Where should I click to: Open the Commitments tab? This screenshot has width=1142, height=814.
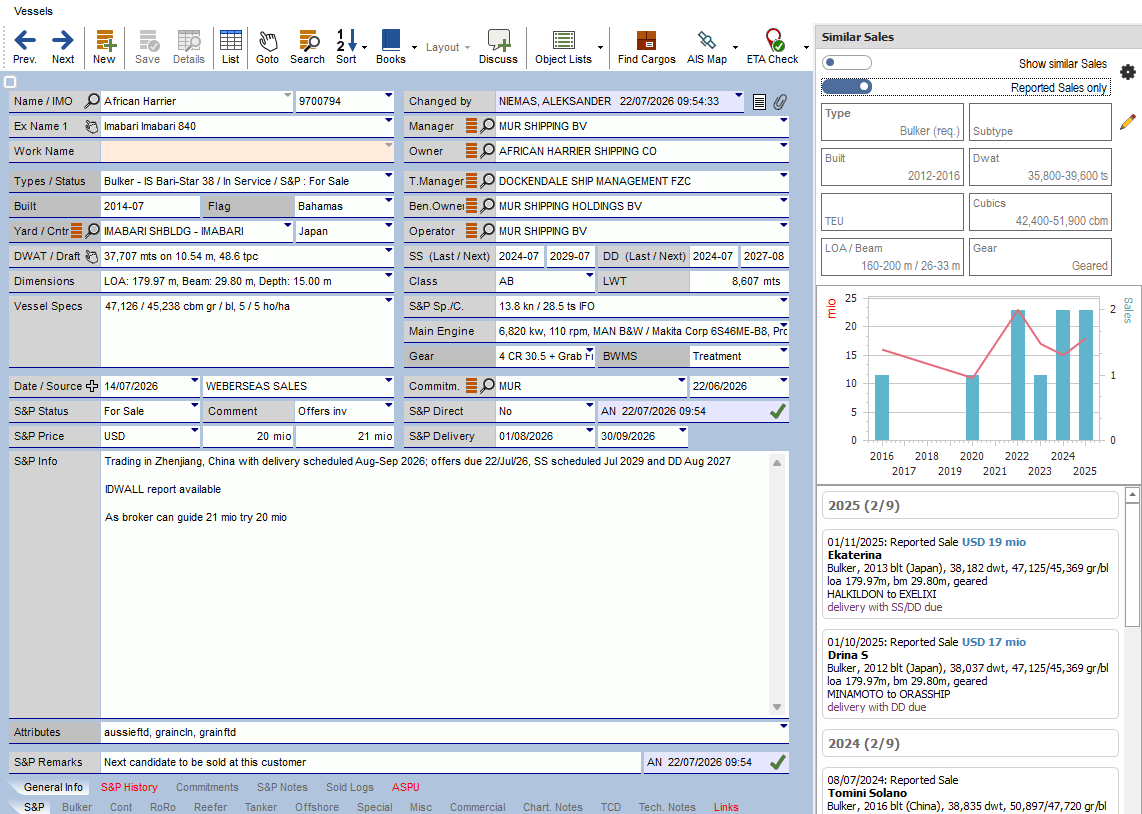click(x=207, y=787)
